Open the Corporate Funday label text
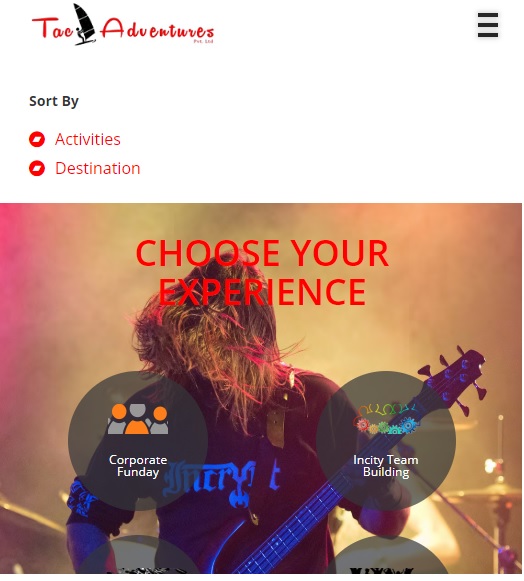Image resolution: width=524 pixels, height=581 pixels. [x=138, y=466]
